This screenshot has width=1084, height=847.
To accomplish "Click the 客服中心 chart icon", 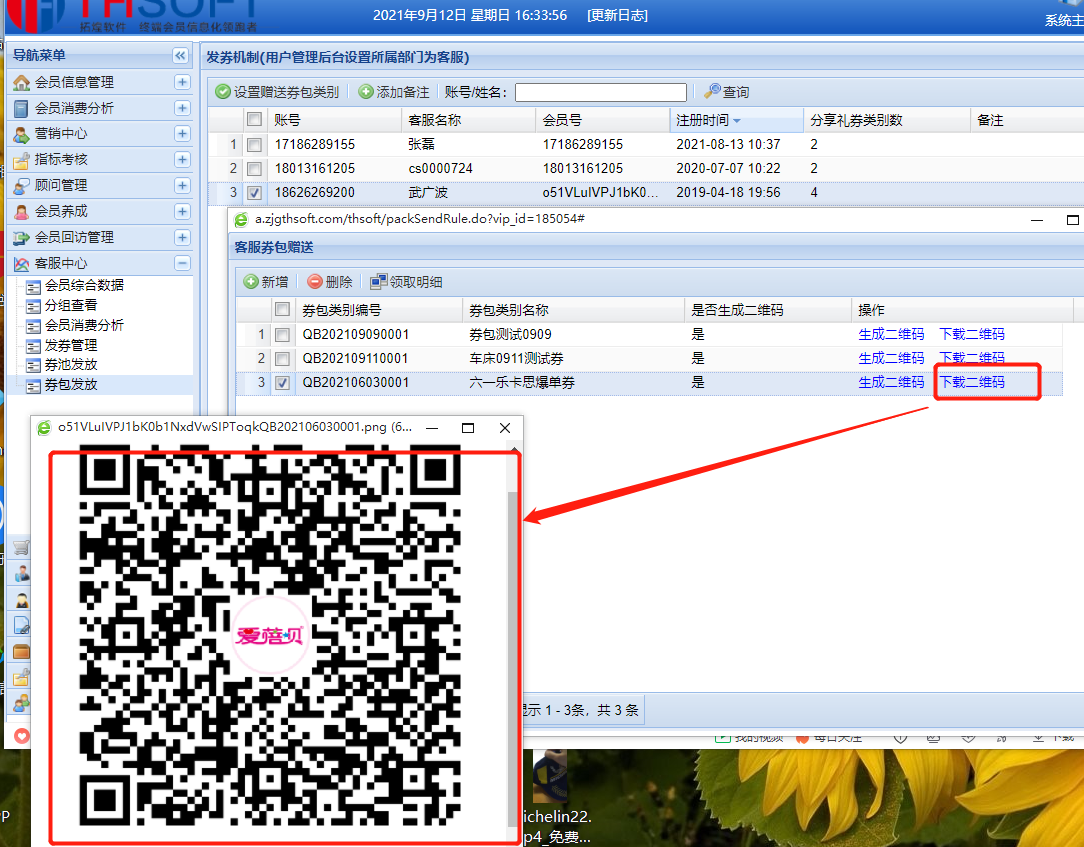I will point(21,263).
